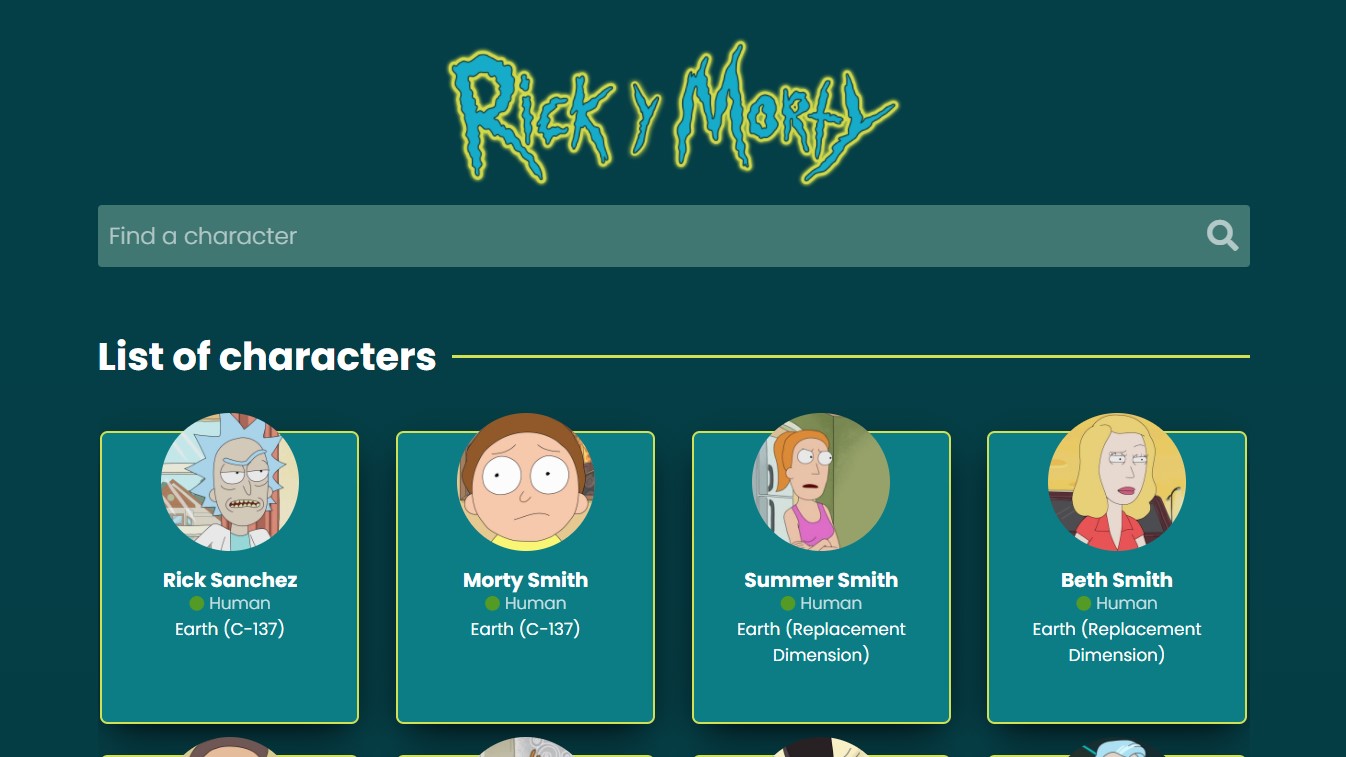Image resolution: width=1346 pixels, height=757 pixels.
Task: Click Earth (C-137) location on Morty's card
Action: (x=526, y=629)
